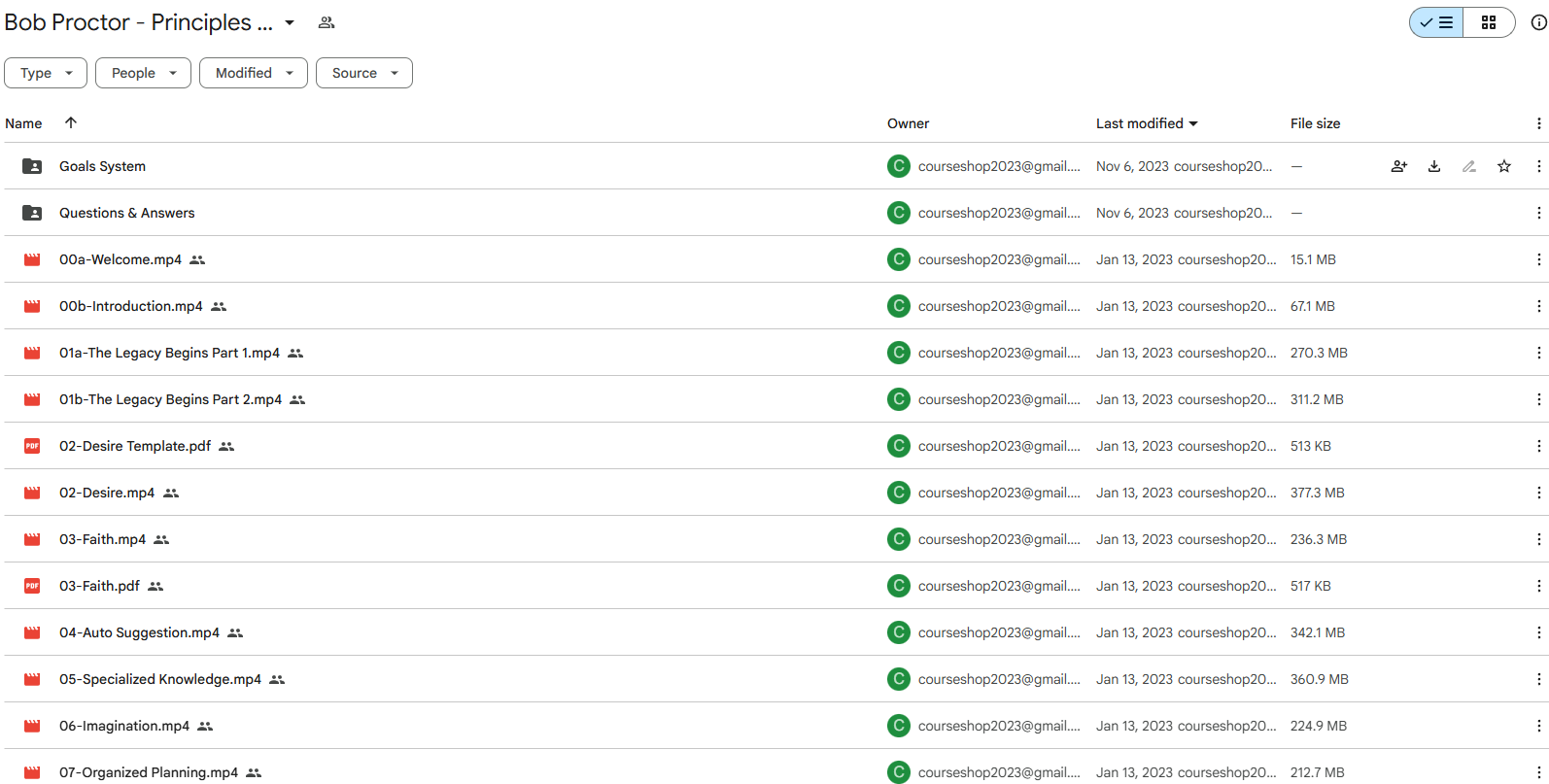Open more actions for Questions & Answers

(1537, 213)
